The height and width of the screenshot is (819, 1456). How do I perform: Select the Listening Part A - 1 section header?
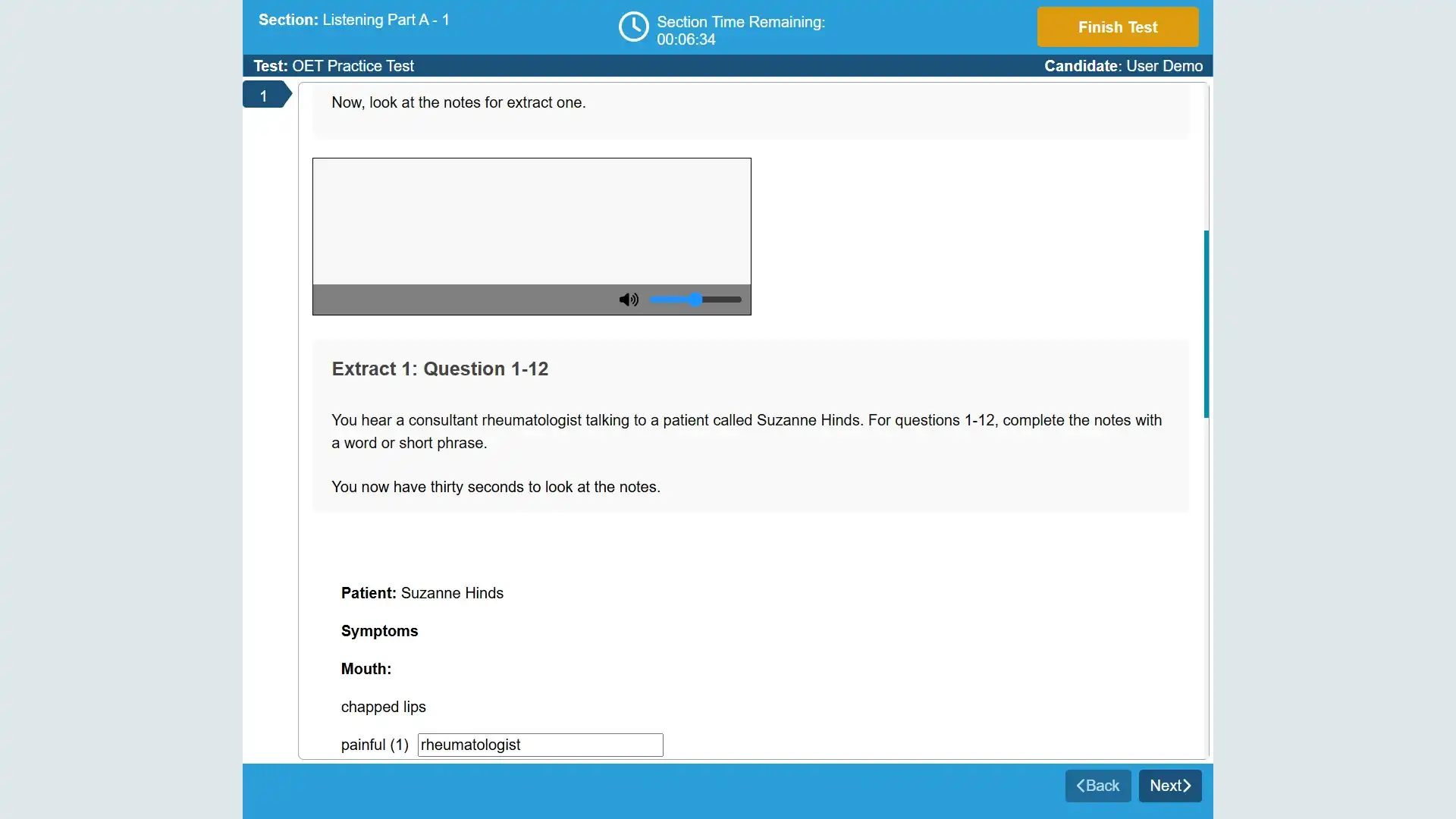click(x=353, y=20)
